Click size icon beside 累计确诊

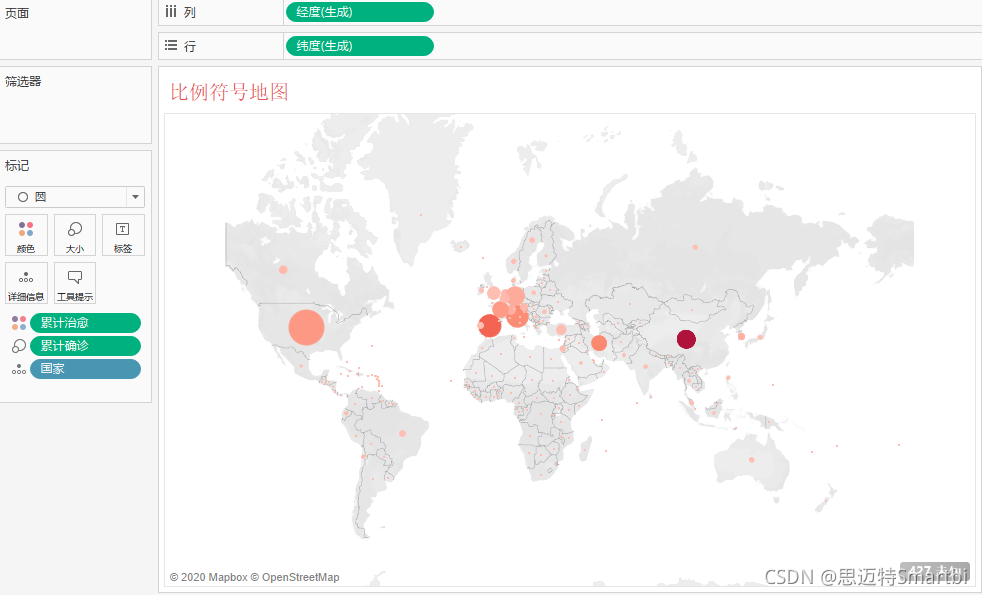19,346
